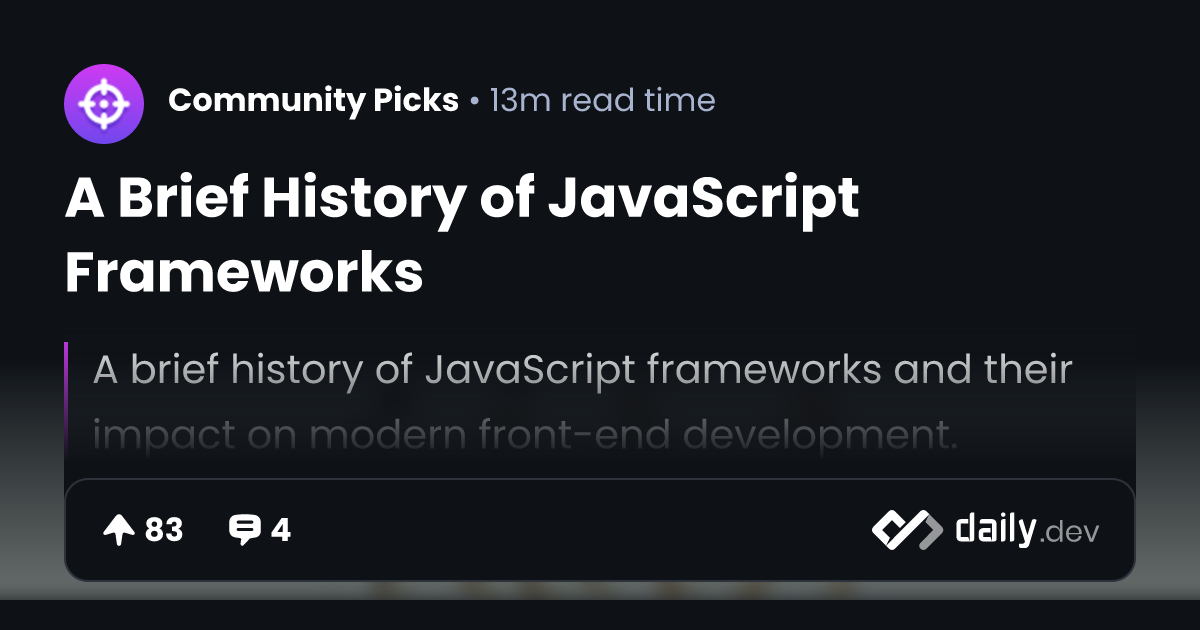Click the word 'frameworks' in the summary
The height and width of the screenshot is (630, 1200).
tap(763, 370)
